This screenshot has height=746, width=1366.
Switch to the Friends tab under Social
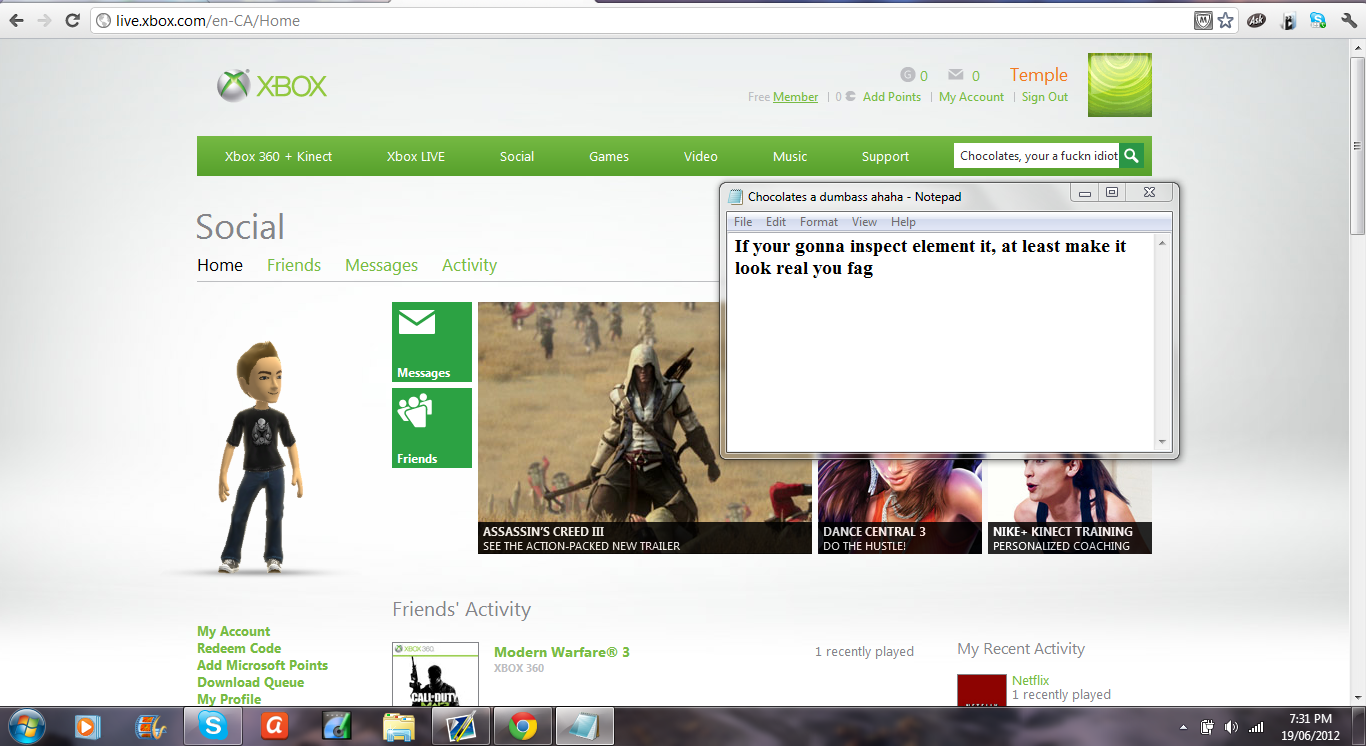294,265
